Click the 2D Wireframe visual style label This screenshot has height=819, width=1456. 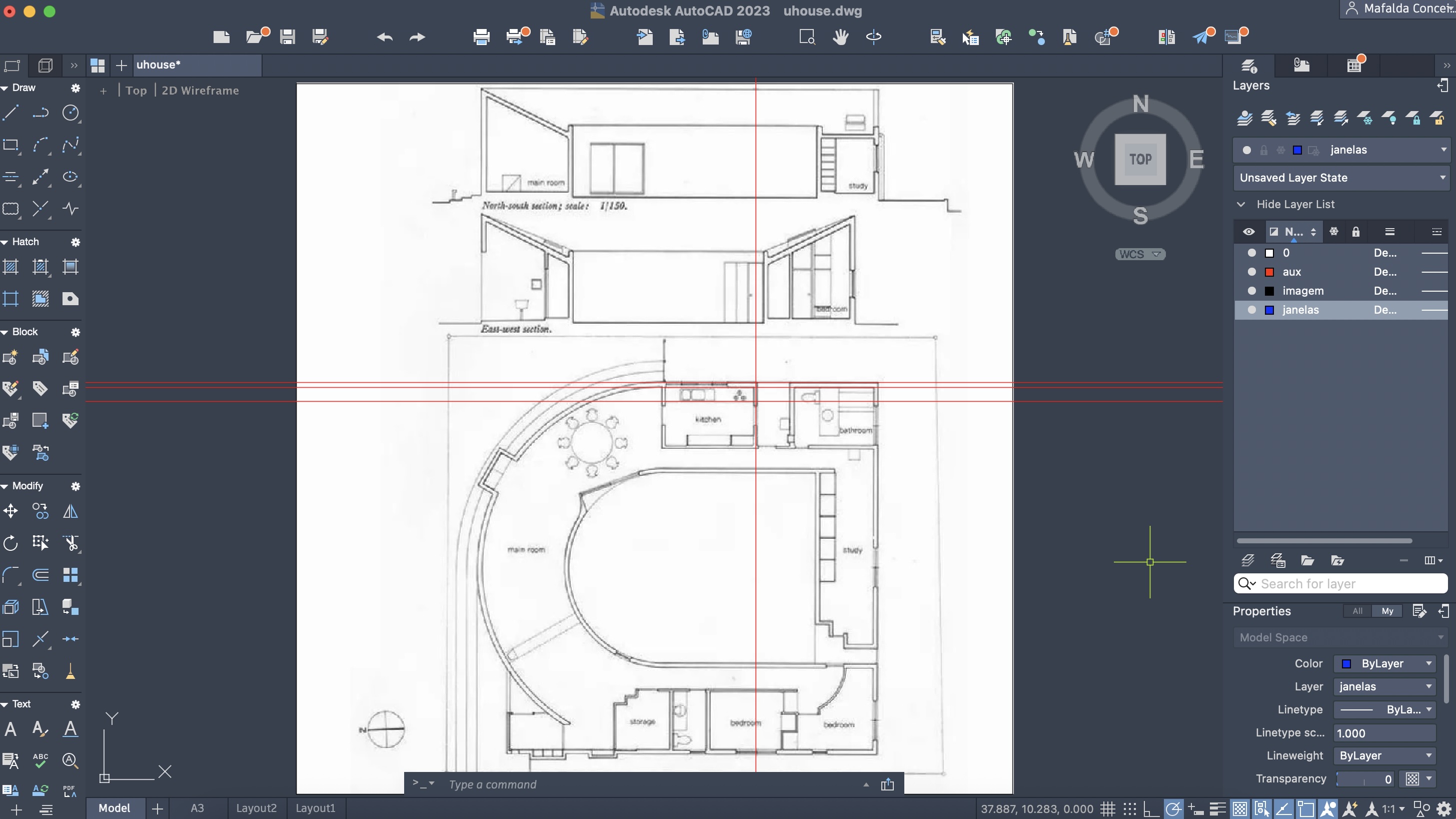coord(200,91)
